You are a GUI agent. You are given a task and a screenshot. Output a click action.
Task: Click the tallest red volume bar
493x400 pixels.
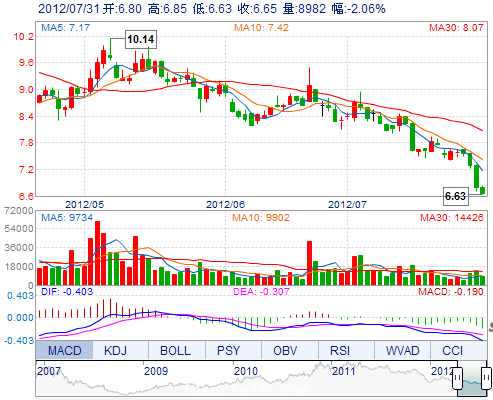tap(97, 253)
